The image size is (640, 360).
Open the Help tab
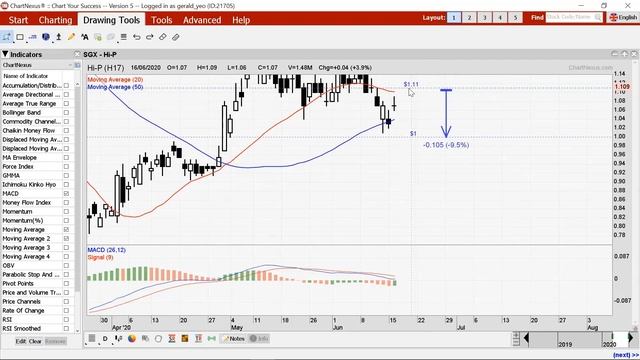pos(241,20)
